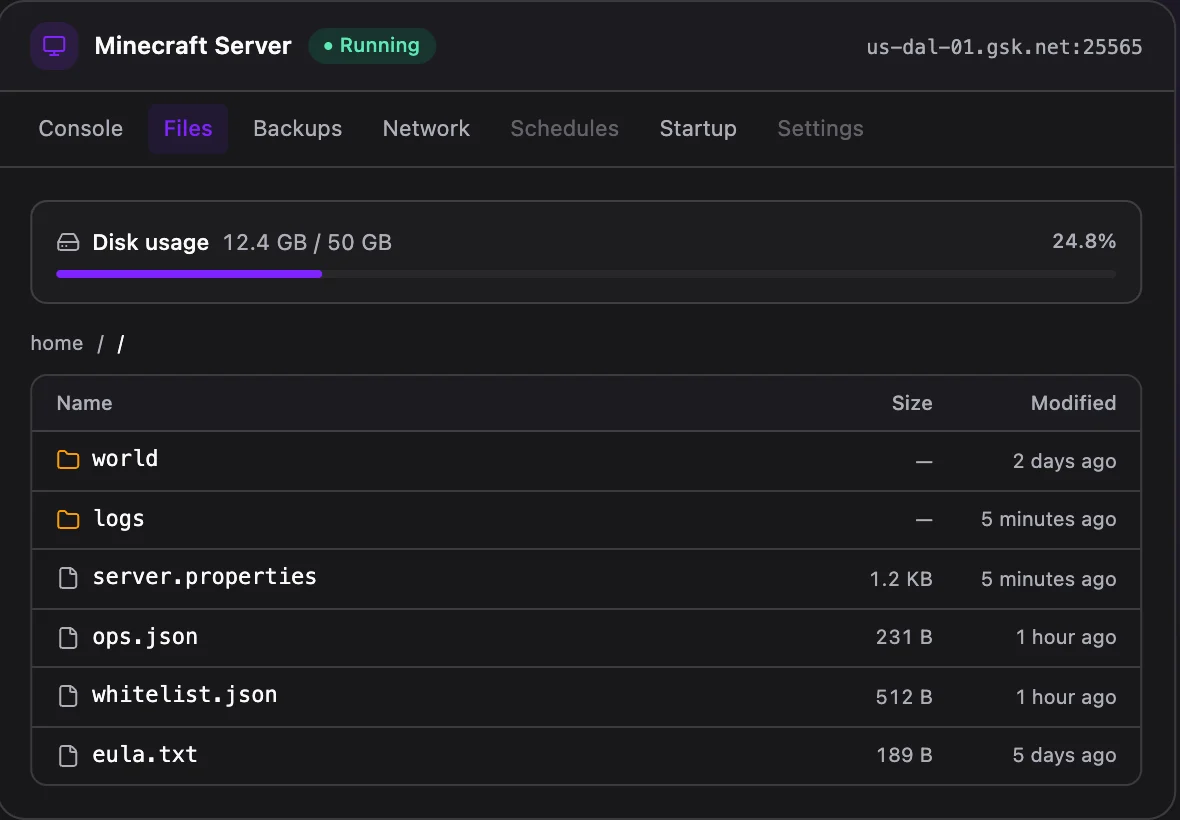Click the server address us-dal-01.gsk.net:25565
Image resolution: width=1180 pixels, height=820 pixels.
(x=1004, y=47)
